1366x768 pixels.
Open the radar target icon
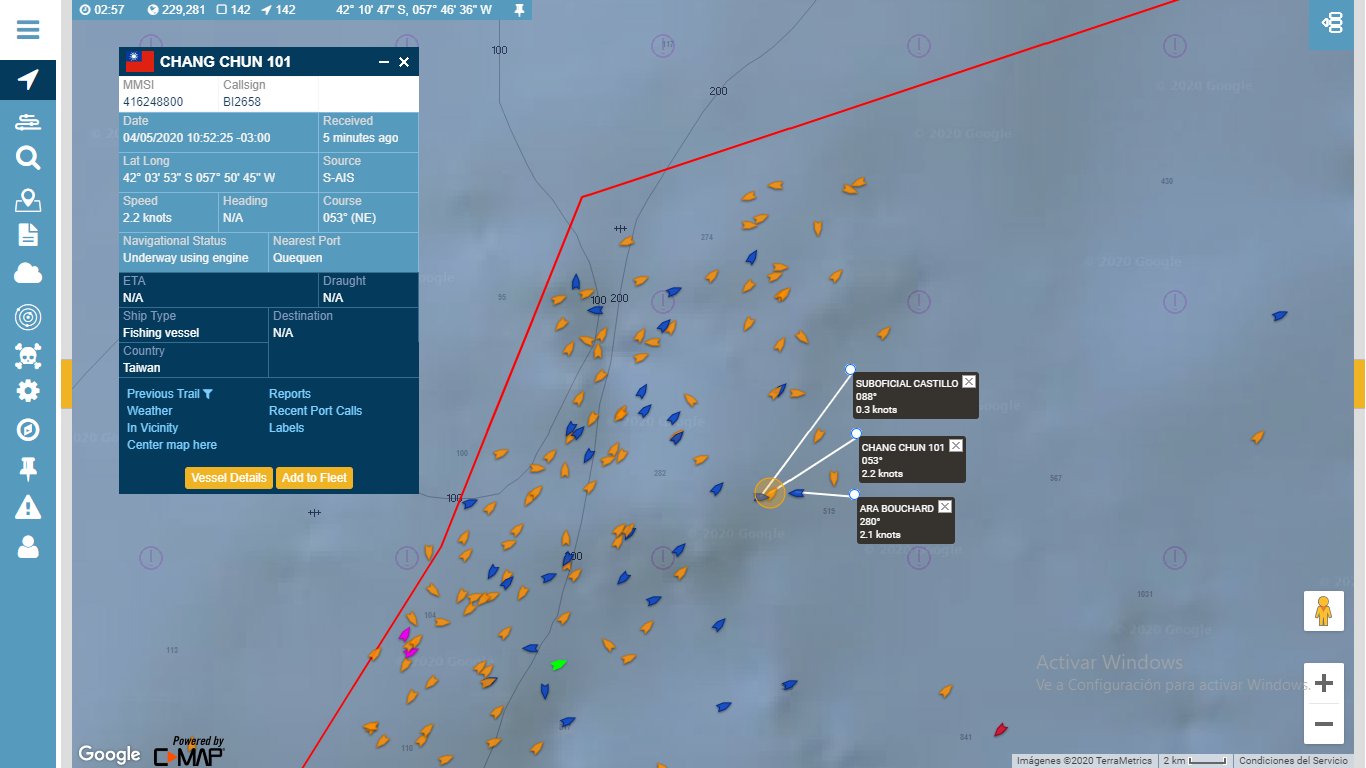point(28,317)
